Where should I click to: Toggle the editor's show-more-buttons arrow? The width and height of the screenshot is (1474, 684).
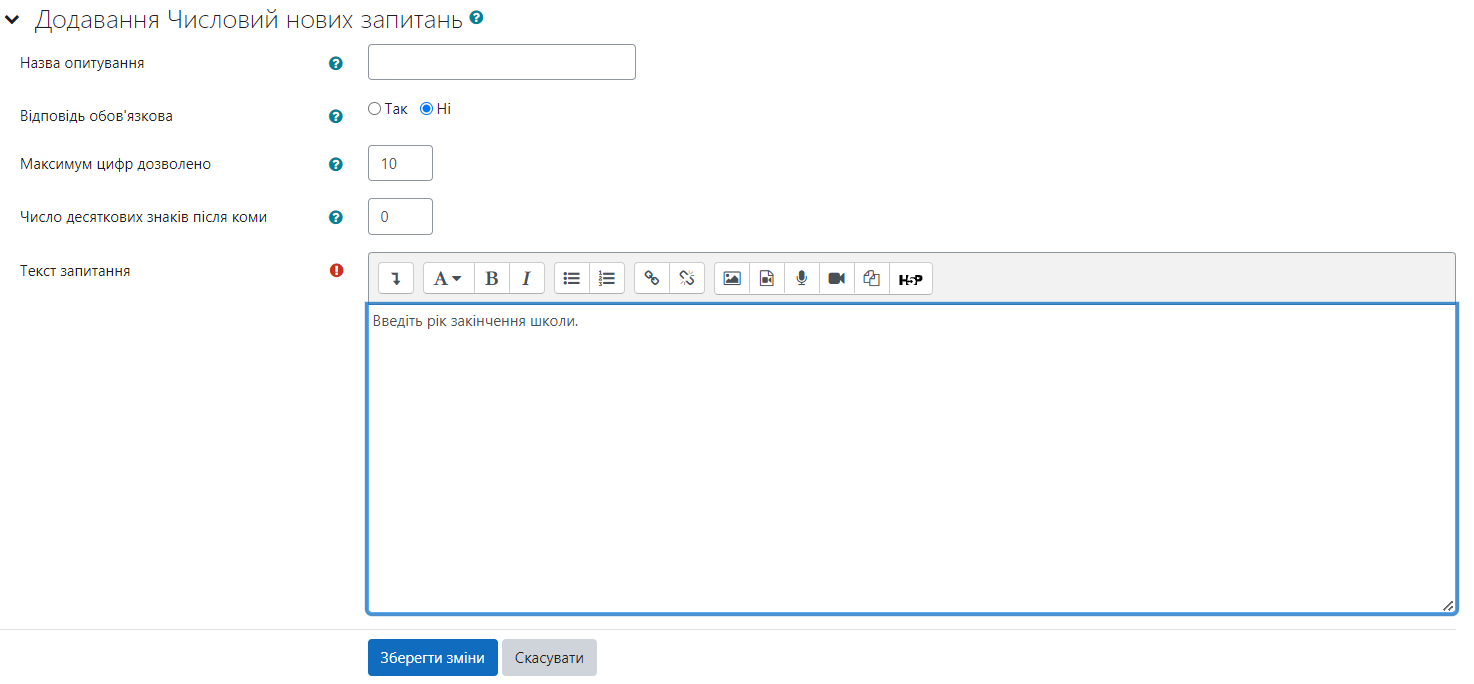coord(396,278)
